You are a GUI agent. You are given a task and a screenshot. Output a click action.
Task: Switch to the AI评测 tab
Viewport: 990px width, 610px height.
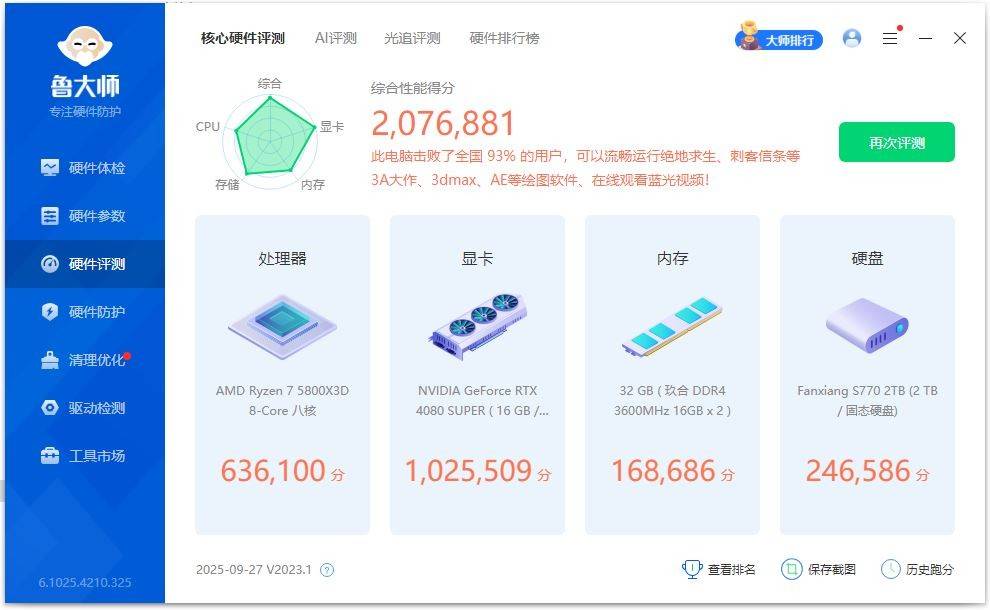337,38
